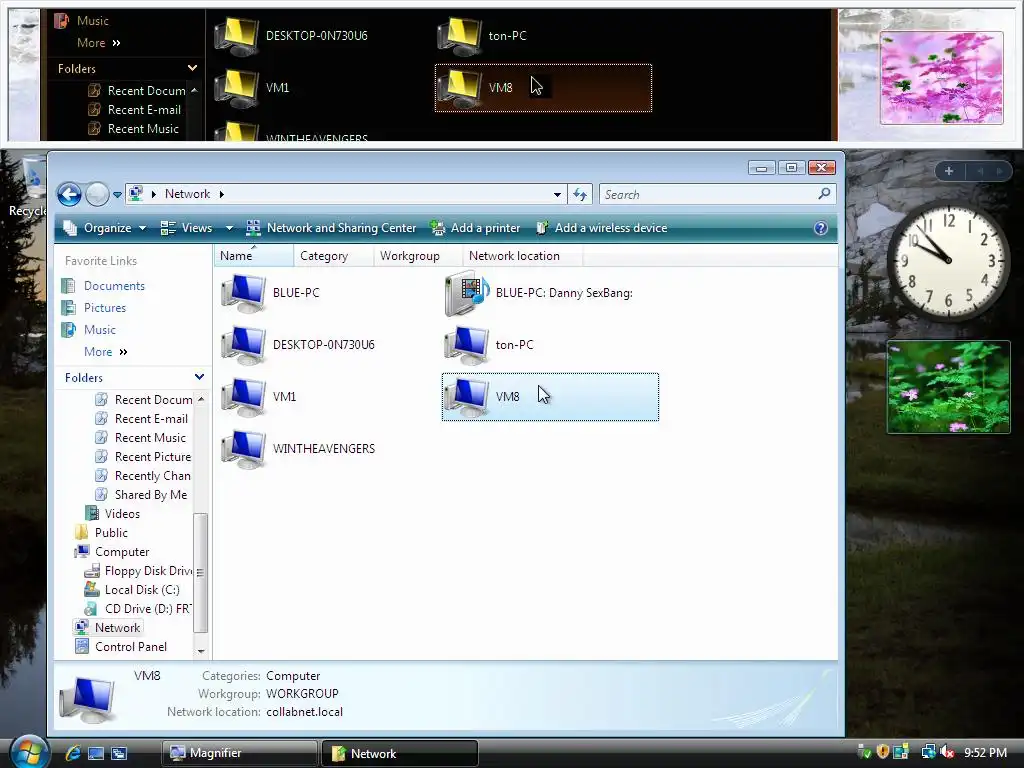This screenshot has height=768, width=1024.
Task: Open the BLUE-PC computer icon
Action: [x=244, y=293]
